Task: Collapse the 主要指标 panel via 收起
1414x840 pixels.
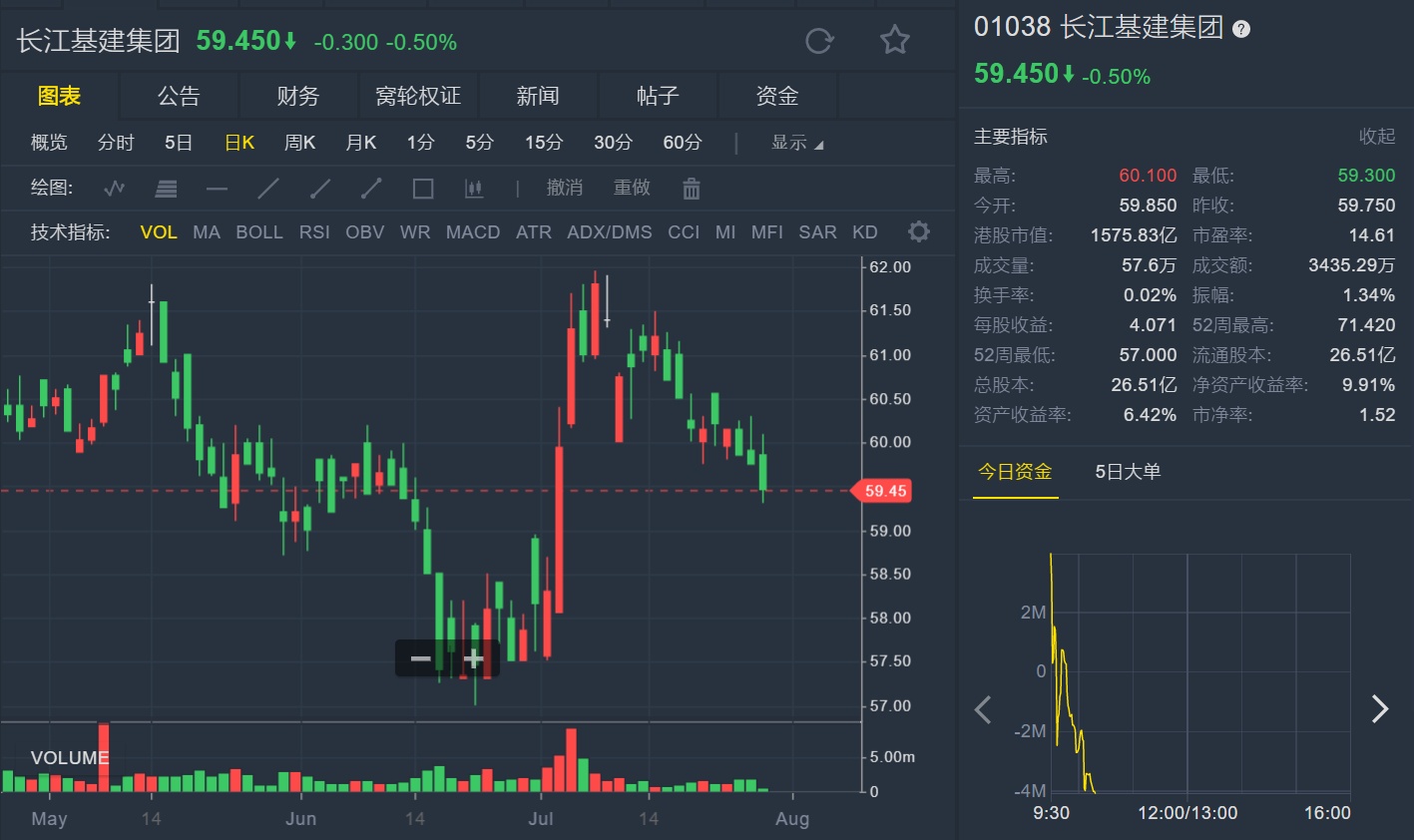Action: pyautogui.click(x=1376, y=137)
